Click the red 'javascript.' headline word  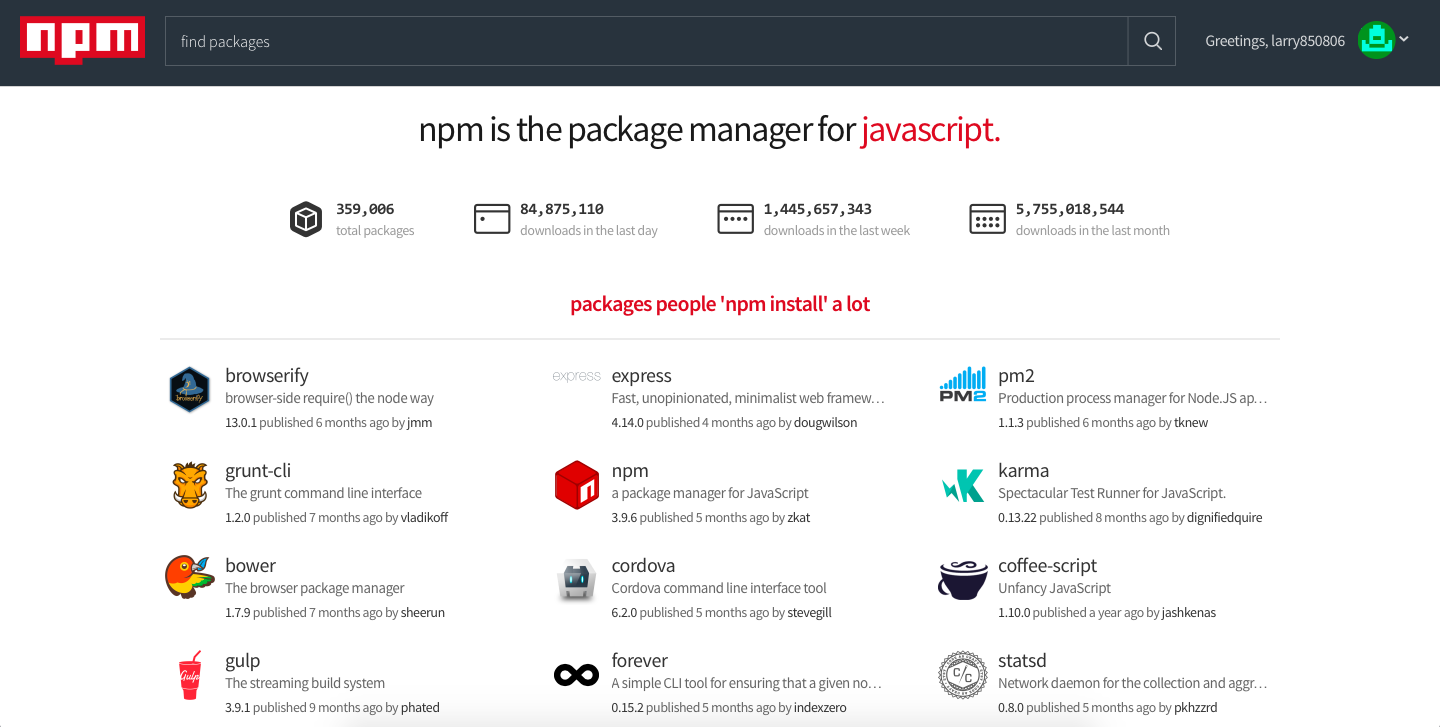pyautogui.click(x=930, y=130)
